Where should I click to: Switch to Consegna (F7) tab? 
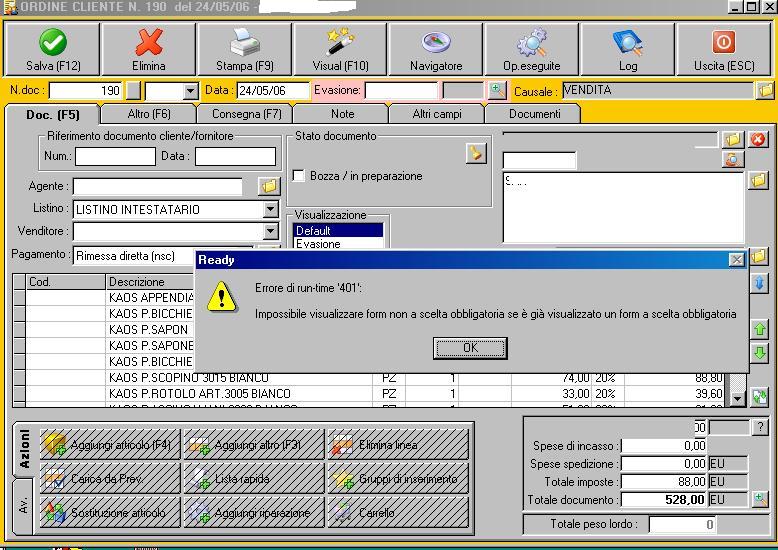[246, 114]
